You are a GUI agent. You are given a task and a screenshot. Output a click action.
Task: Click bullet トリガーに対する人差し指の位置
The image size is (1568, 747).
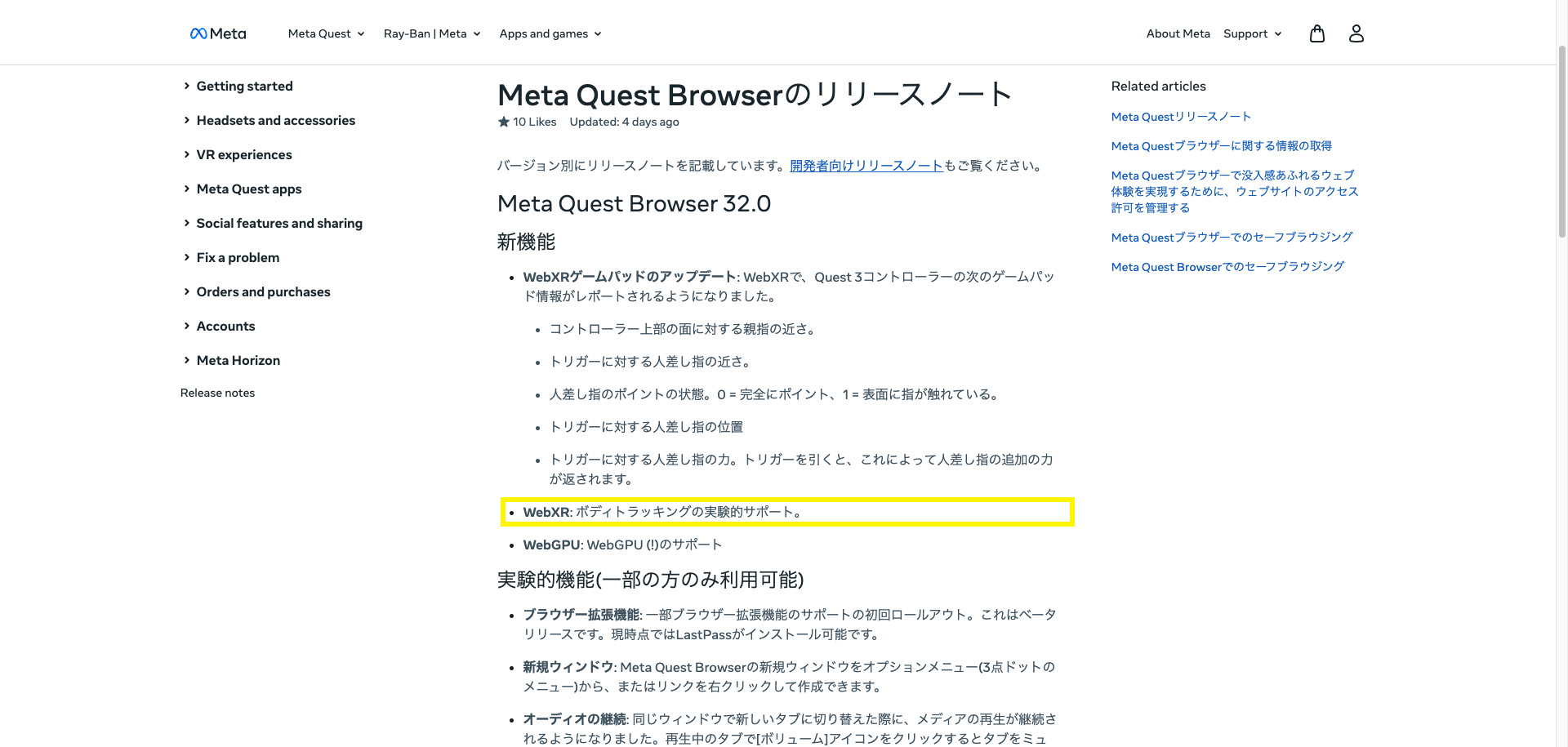[646, 427]
